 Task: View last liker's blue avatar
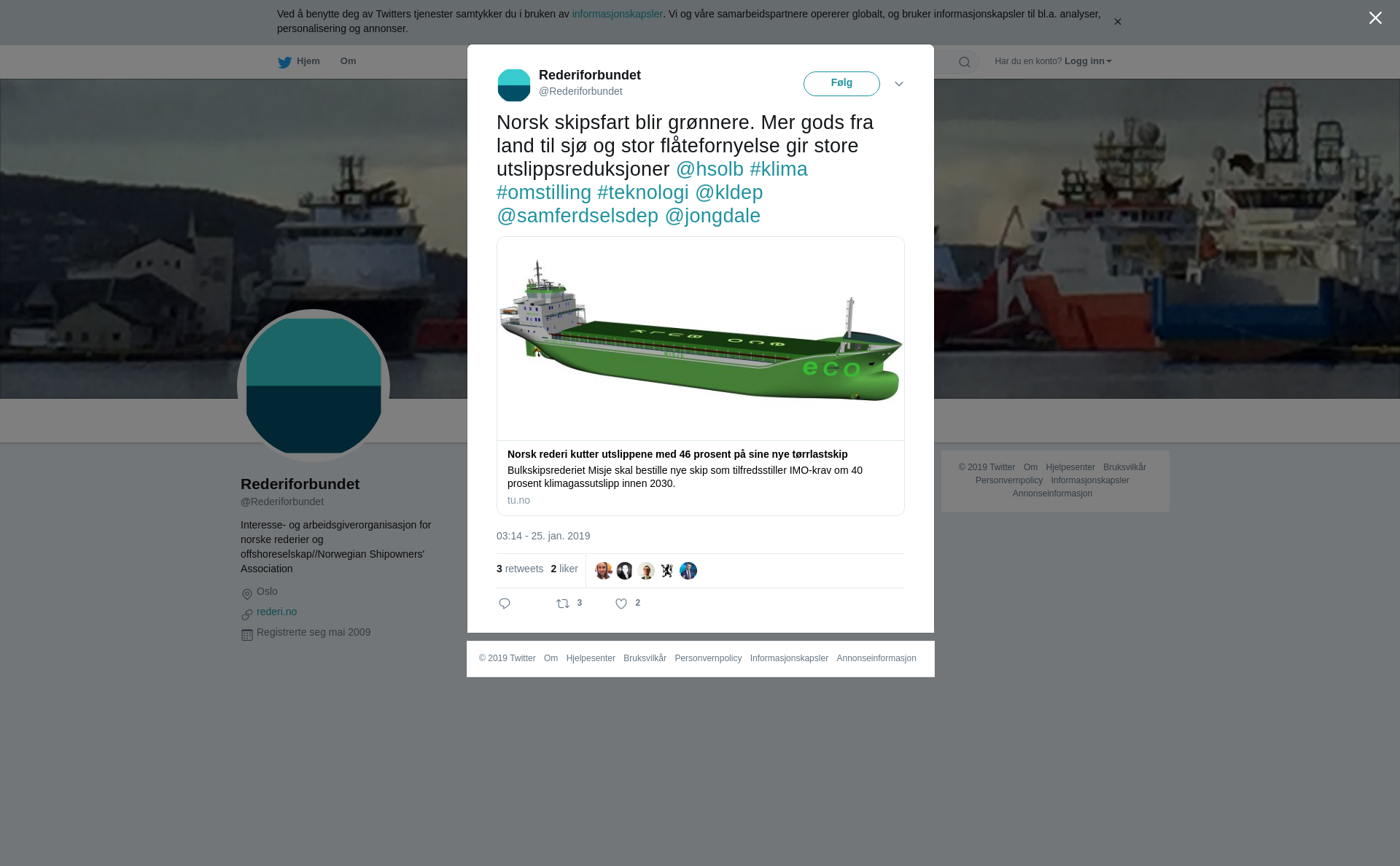pyautogui.click(x=688, y=571)
